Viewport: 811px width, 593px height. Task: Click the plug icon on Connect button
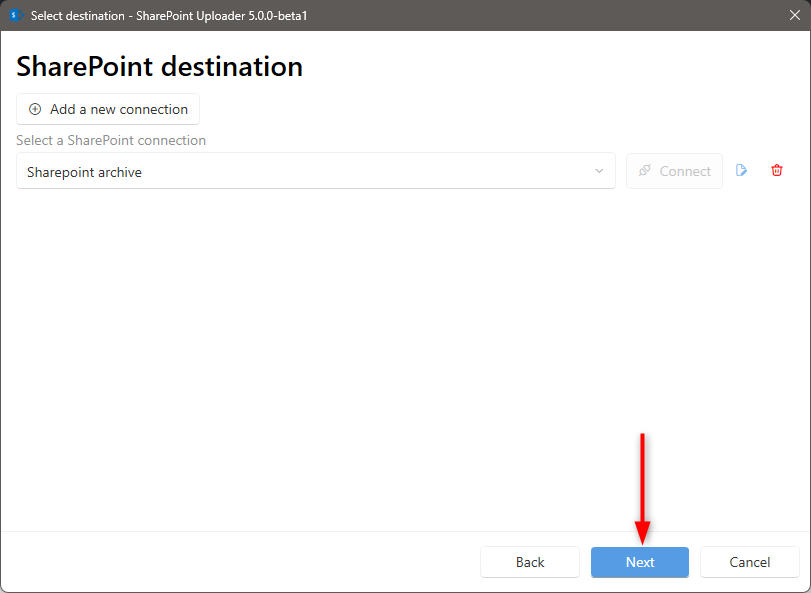pos(645,171)
